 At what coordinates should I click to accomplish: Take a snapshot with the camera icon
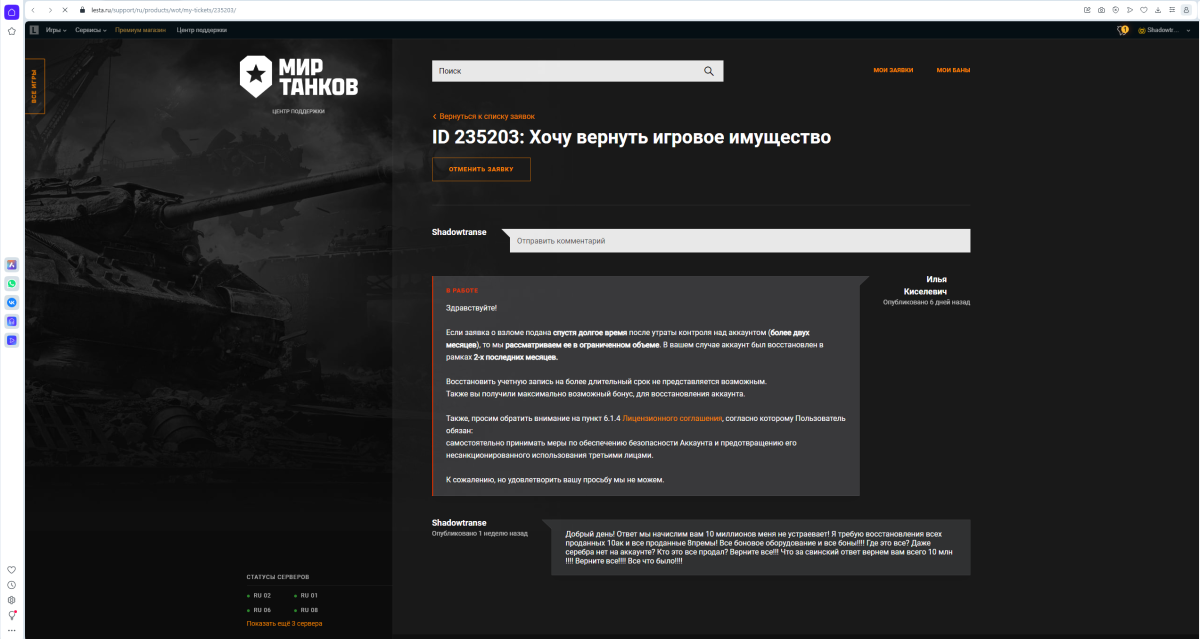(x=1101, y=10)
